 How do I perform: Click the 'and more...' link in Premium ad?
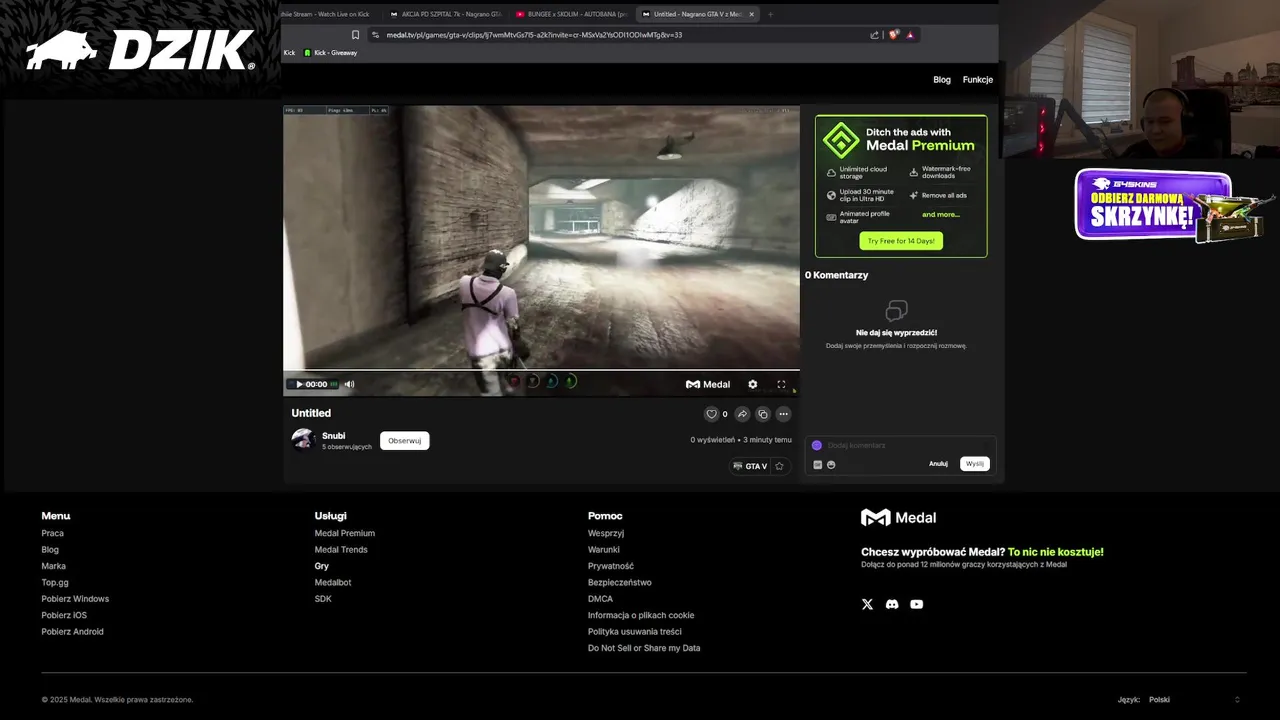[940, 214]
